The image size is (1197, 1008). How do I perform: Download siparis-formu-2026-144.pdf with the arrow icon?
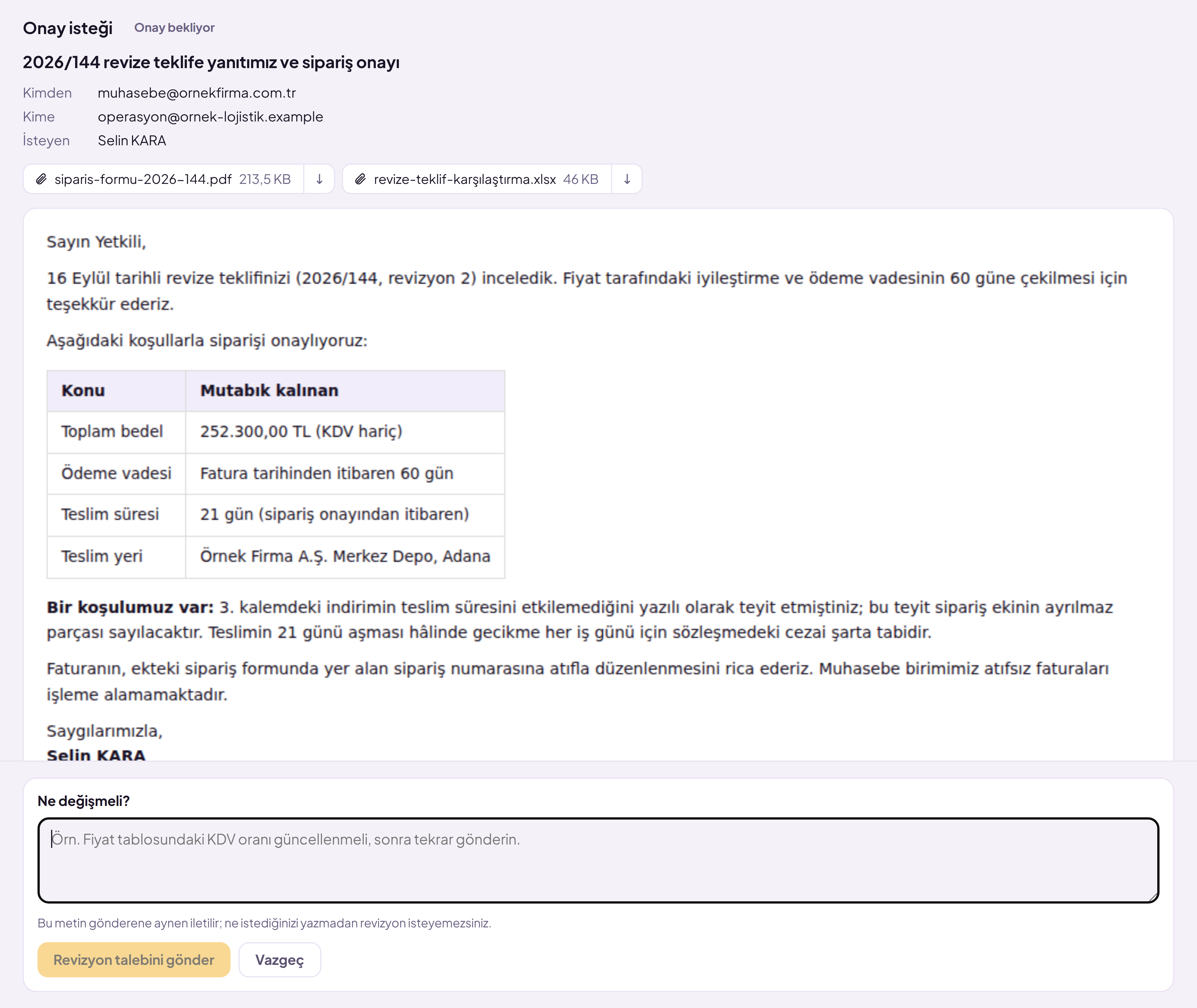point(319,179)
